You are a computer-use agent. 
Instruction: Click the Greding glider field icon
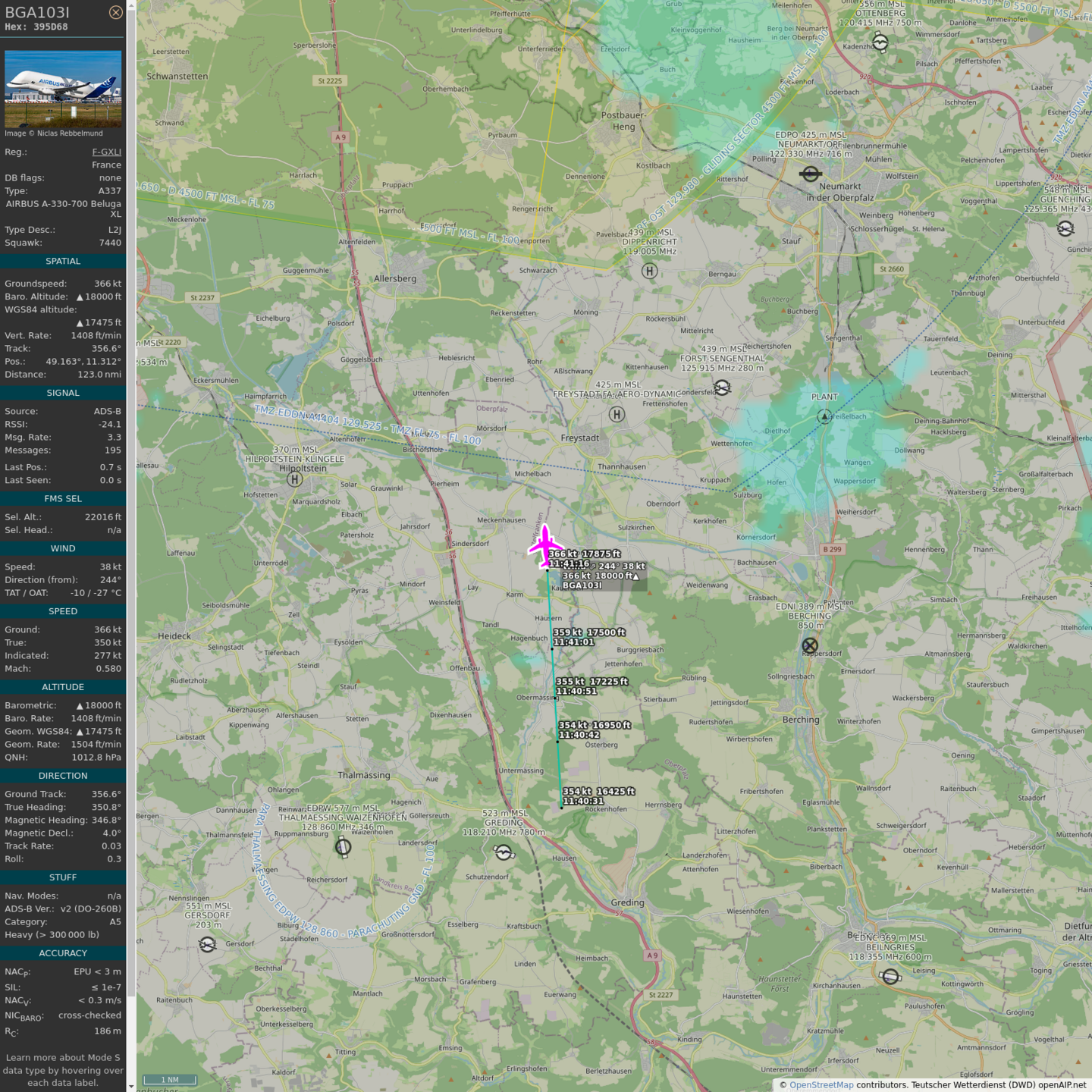click(504, 853)
